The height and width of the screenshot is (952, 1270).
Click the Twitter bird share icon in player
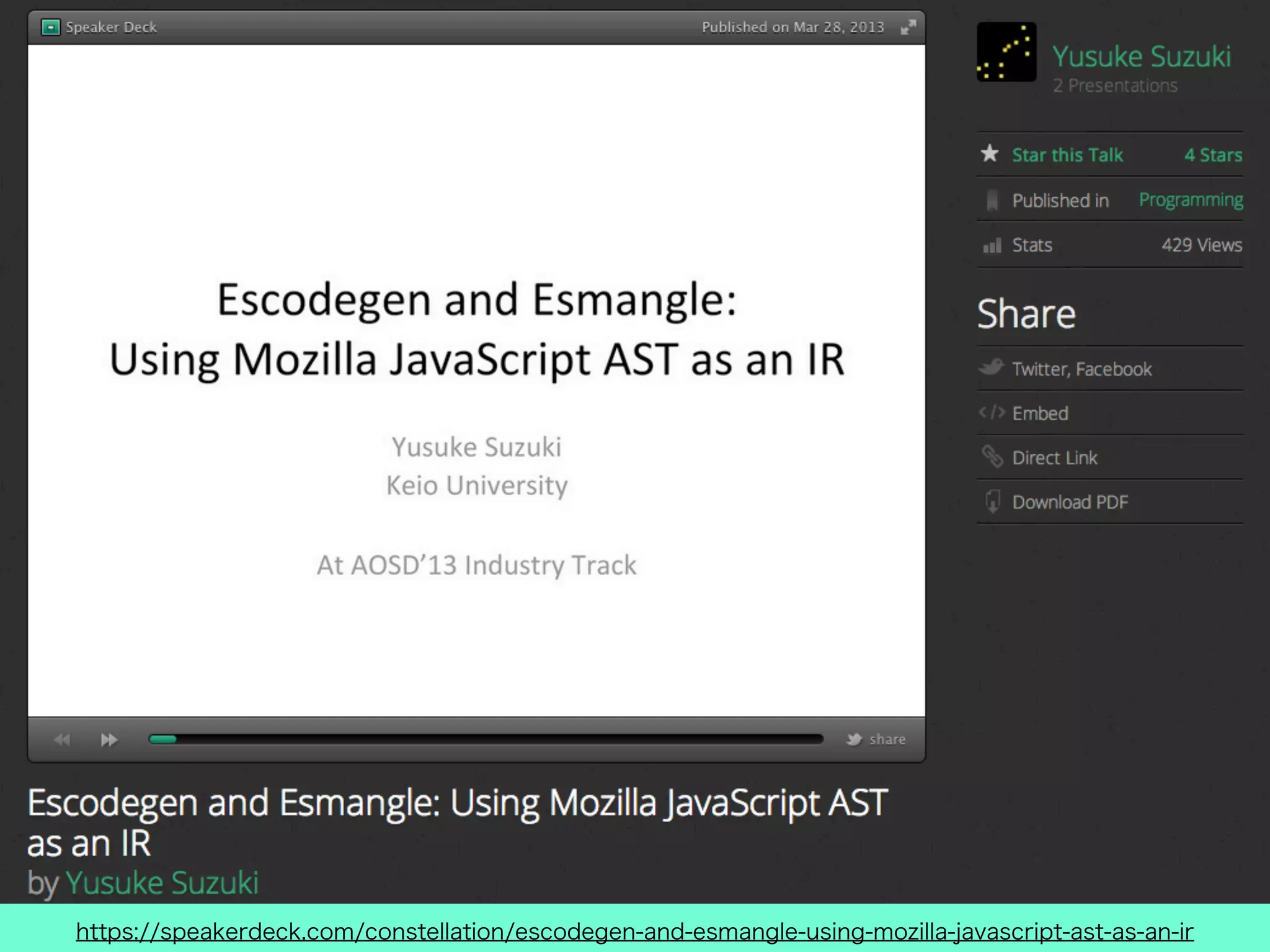coord(855,739)
